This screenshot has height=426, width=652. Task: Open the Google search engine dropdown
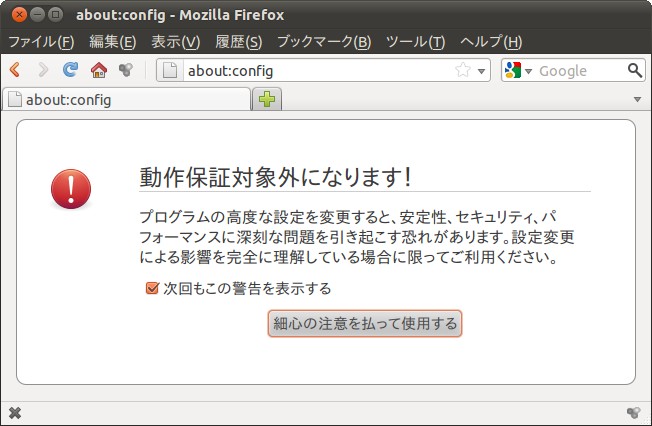[517, 70]
